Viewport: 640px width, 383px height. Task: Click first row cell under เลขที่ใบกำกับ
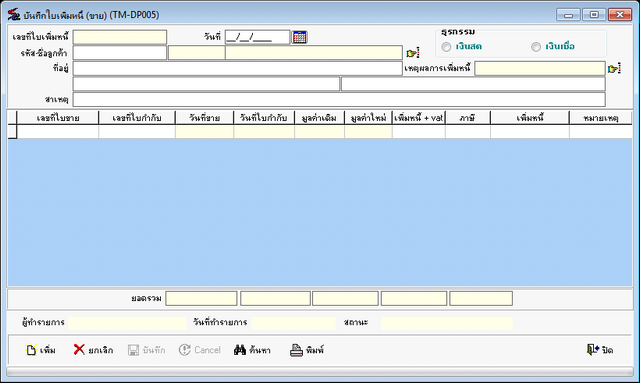point(137,131)
